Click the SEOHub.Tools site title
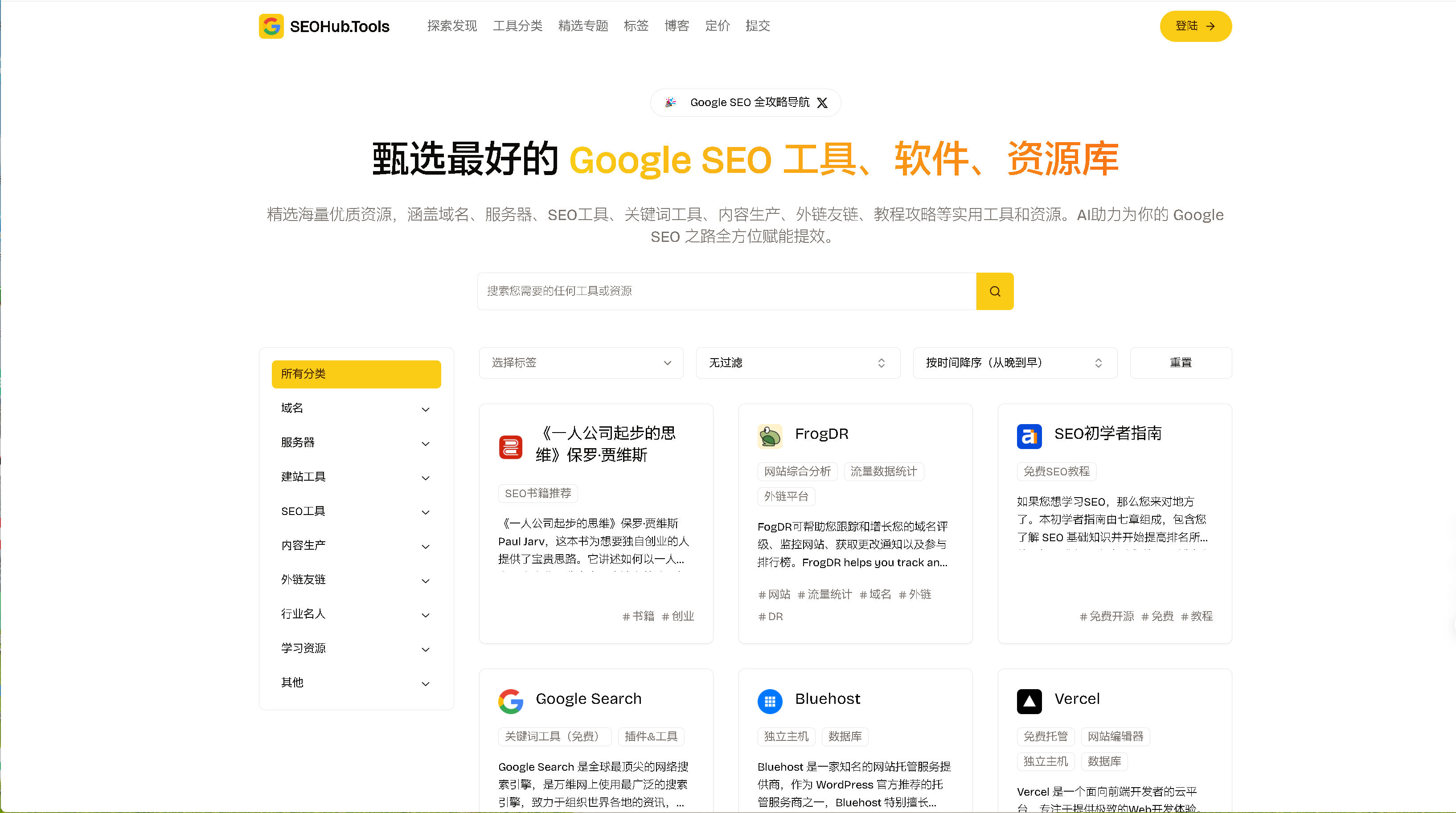The width and height of the screenshot is (1456, 813). click(339, 27)
